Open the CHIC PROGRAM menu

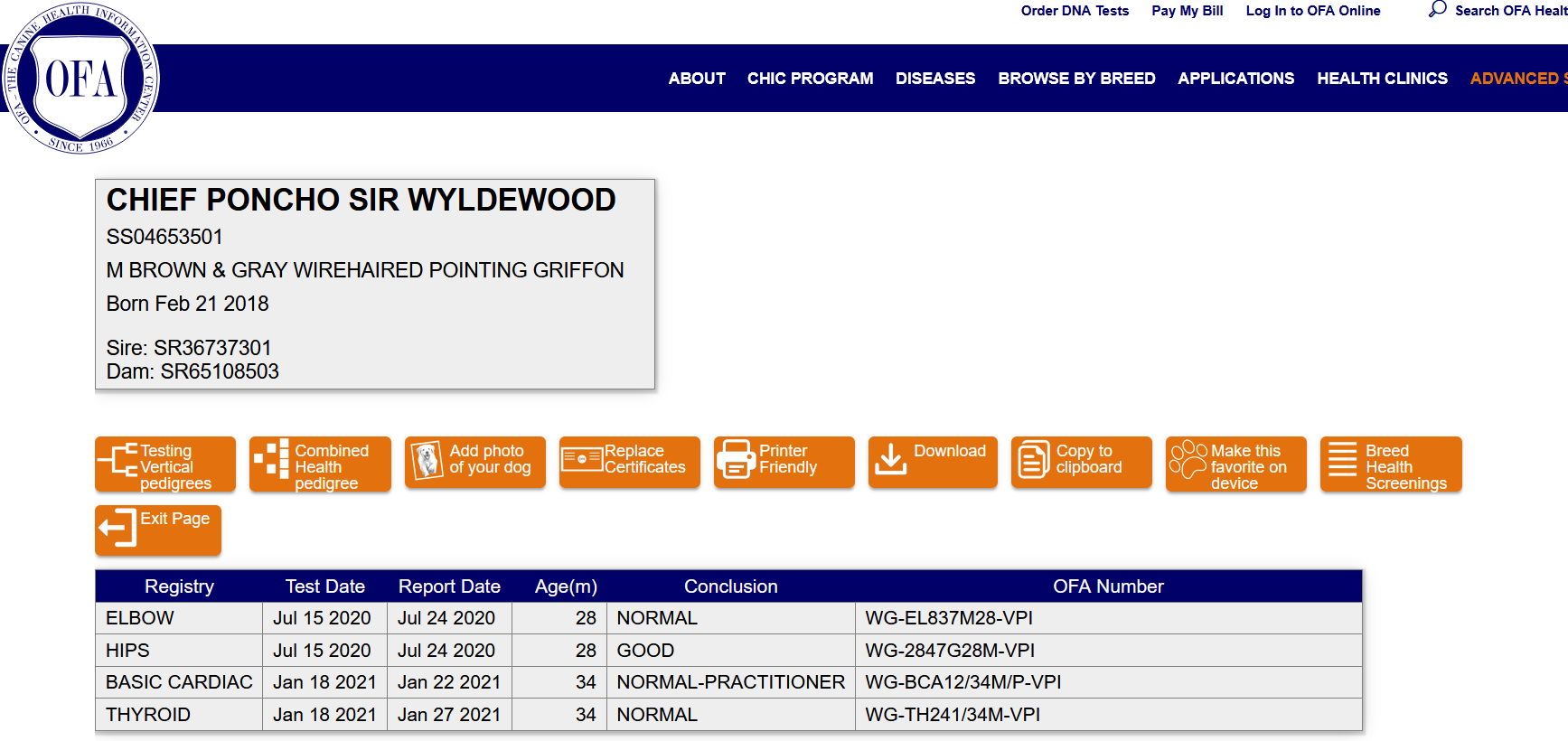click(810, 79)
